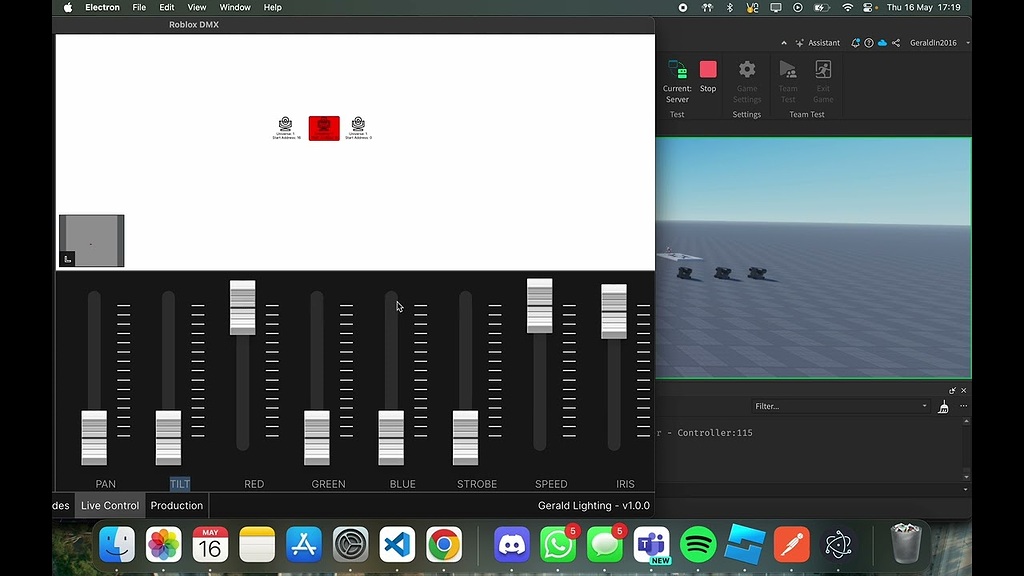Open the Roblox Studio help icon
Screen dimensions: 1024x576
869,43
